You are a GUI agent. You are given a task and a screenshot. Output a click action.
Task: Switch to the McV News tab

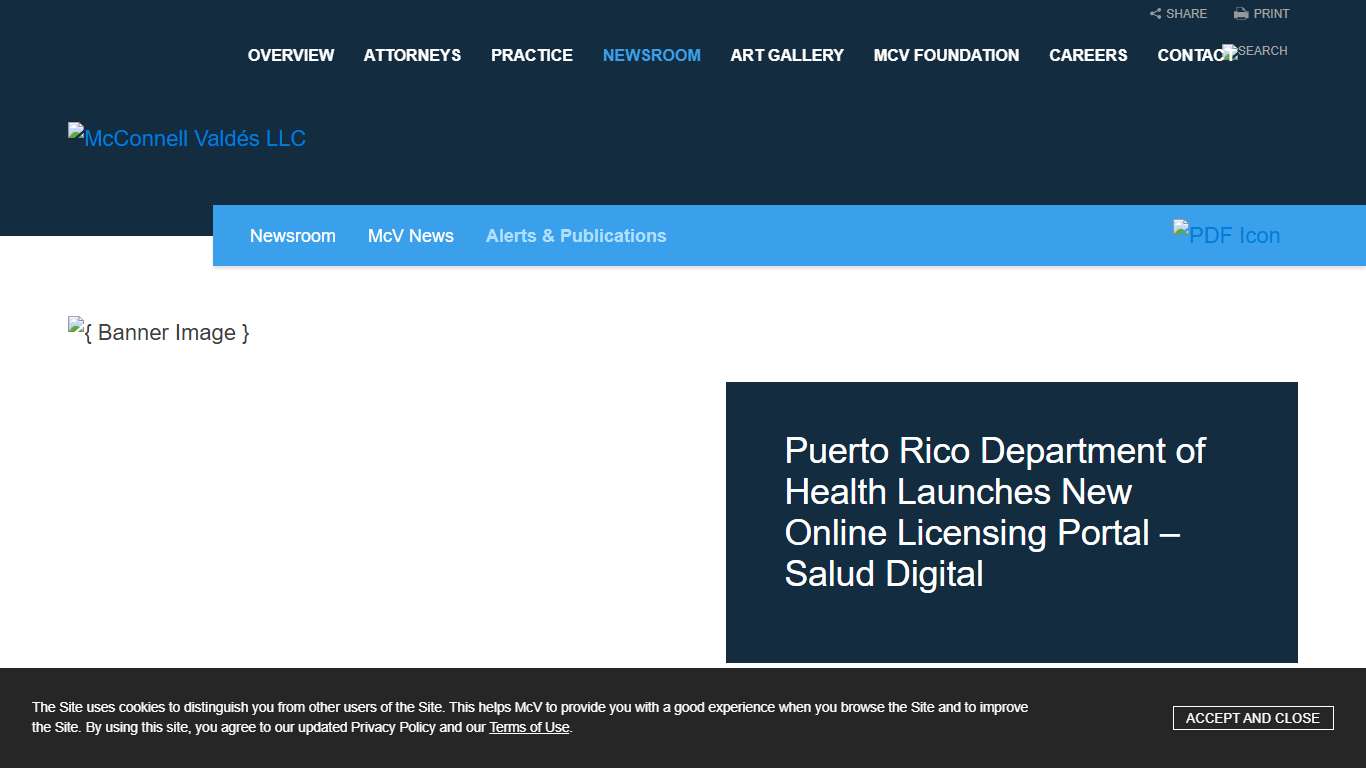point(411,235)
